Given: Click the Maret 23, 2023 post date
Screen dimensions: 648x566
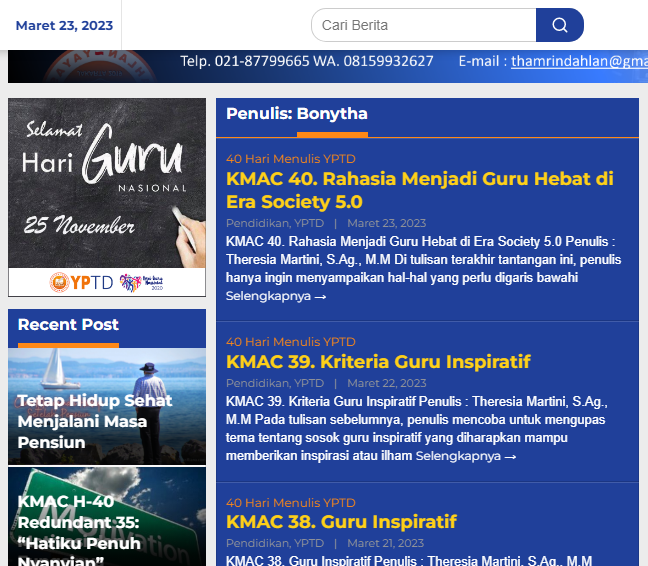Looking at the screenshot, I should tap(386, 223).
